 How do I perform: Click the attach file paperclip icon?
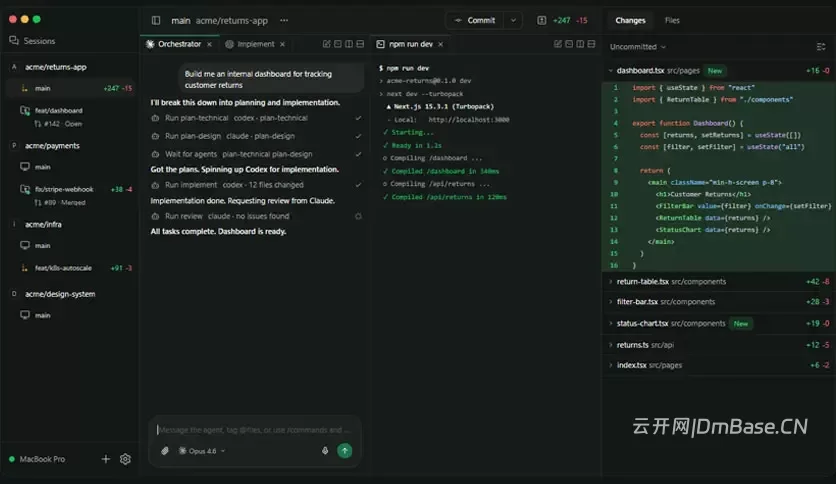[165, 451]
